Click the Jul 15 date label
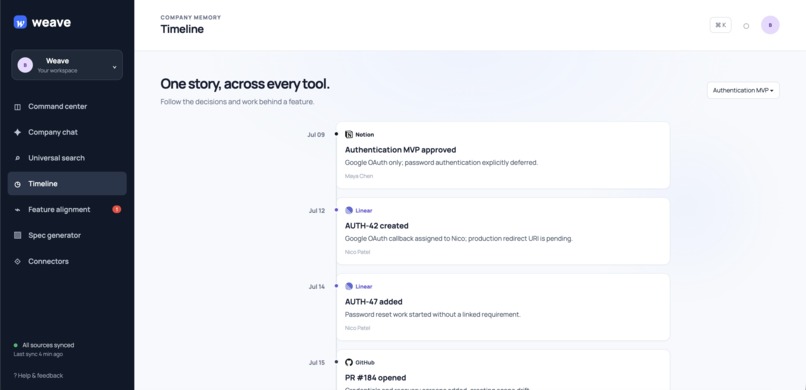 click(x=317, y=363)
